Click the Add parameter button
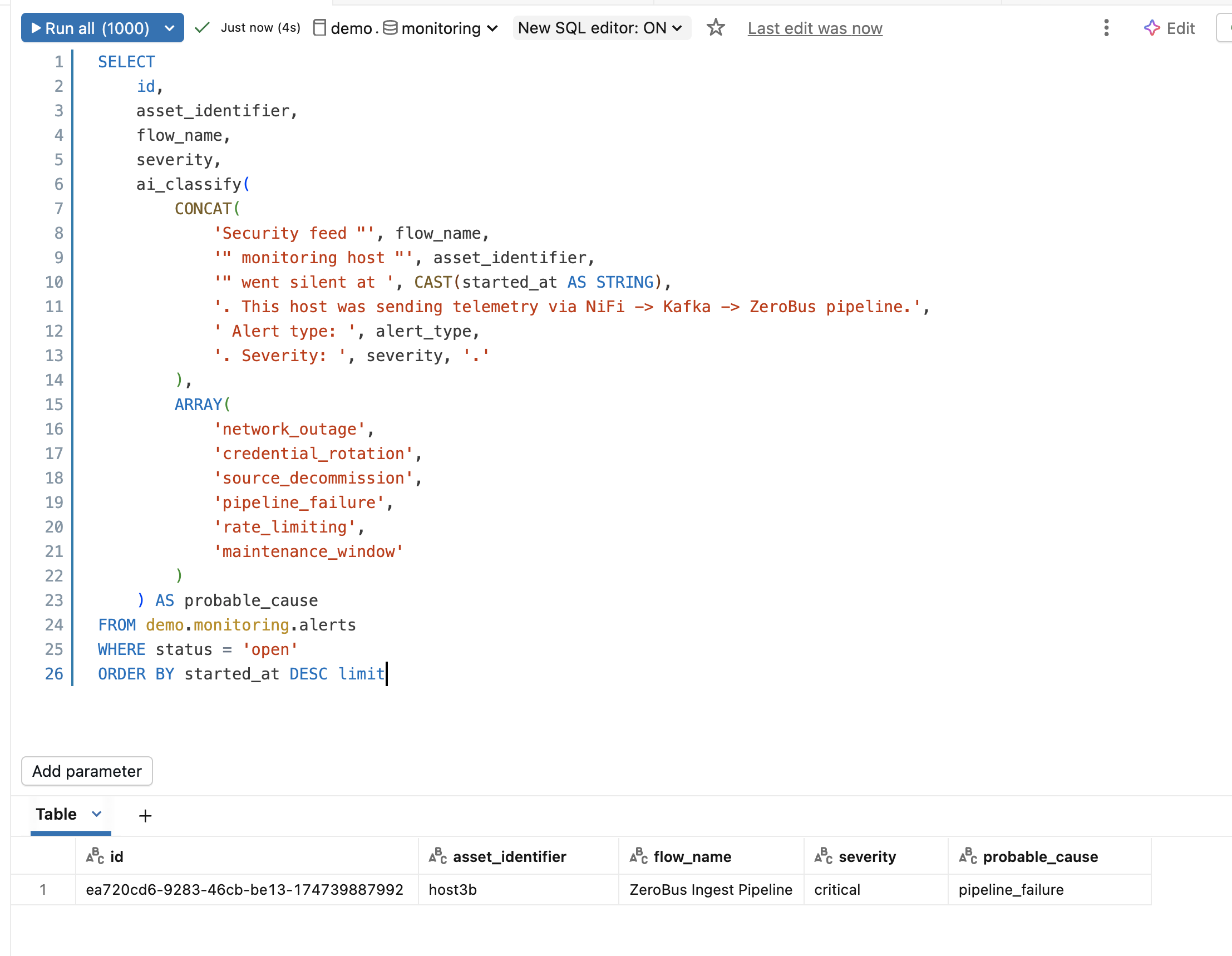The height and width of the screenshot is (956, 1232). pos(87,771)
